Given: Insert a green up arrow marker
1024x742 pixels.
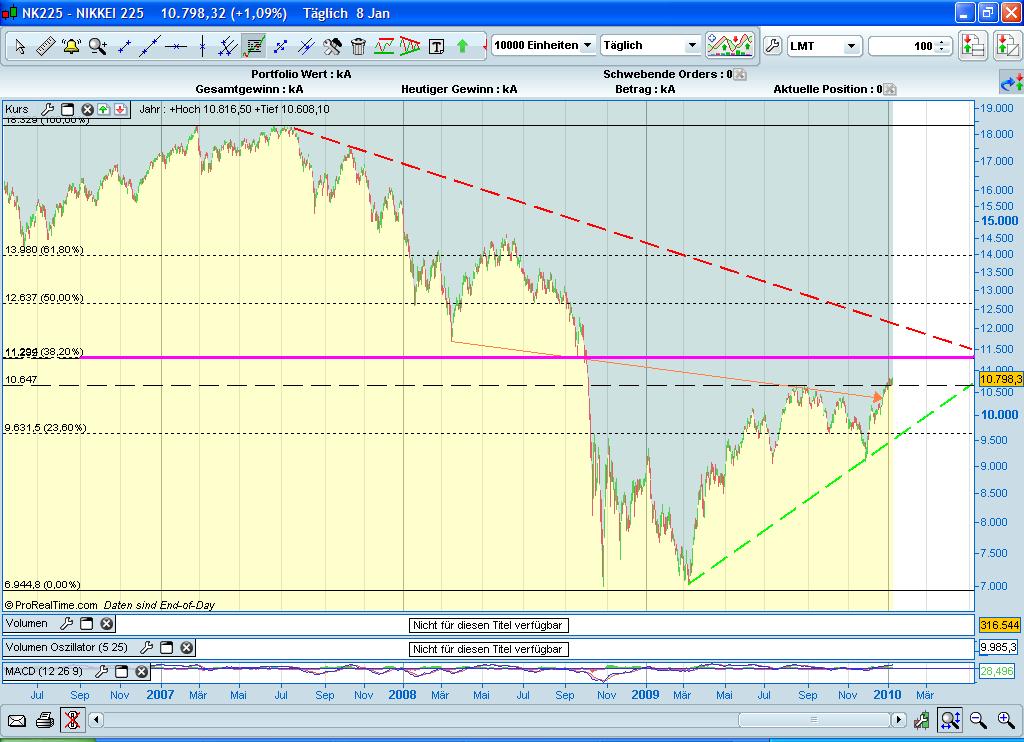Looking at the screenshot, I should click(x=462, y=46).
